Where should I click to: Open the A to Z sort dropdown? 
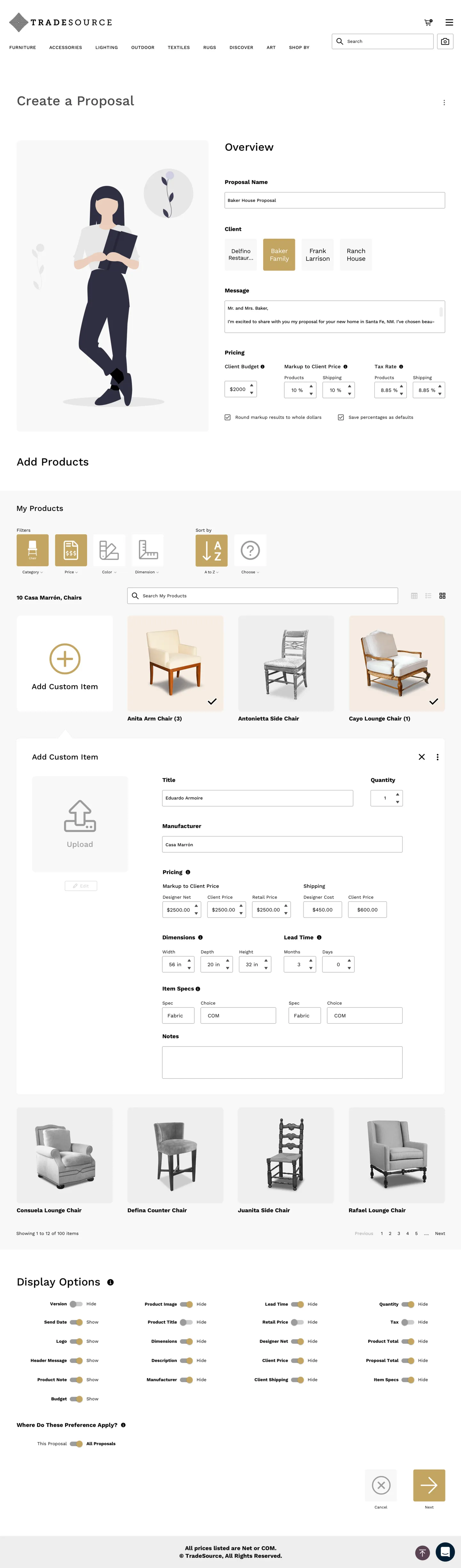click(x=211, y=572)
